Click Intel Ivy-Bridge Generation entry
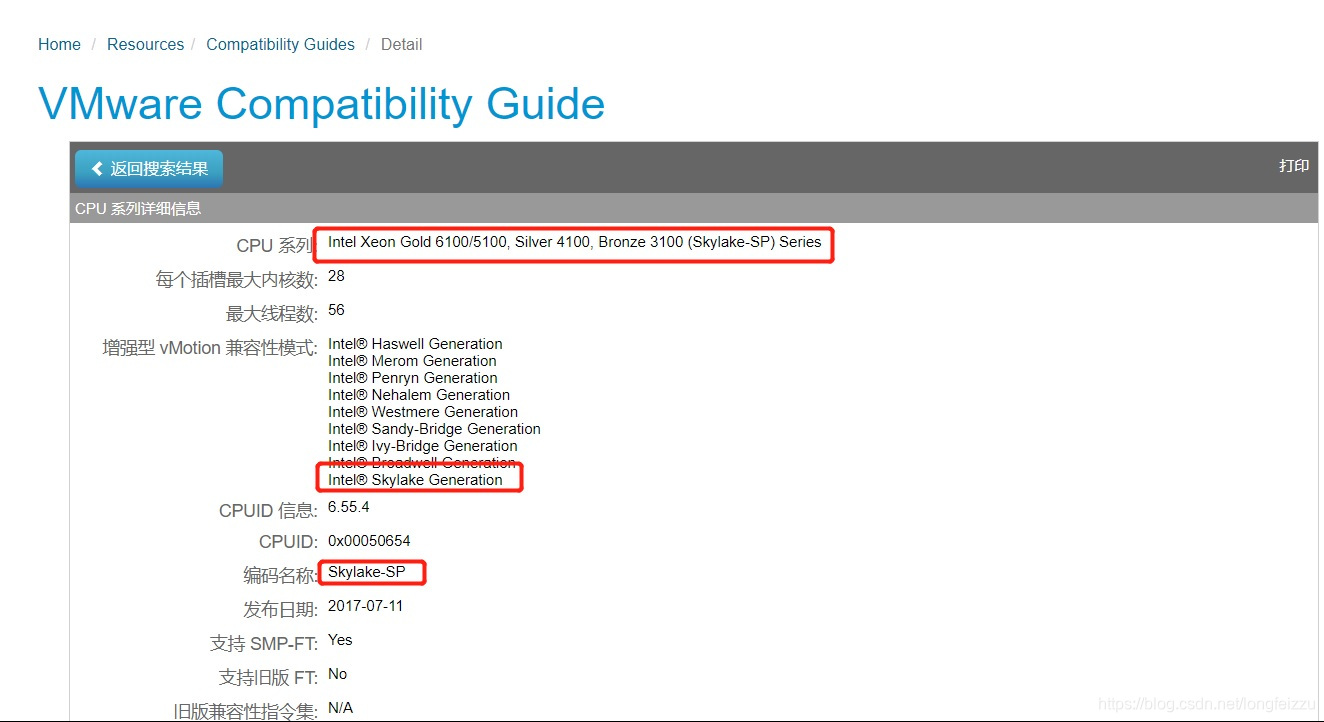Image resolution: width=1324 pixels, height=722 pixels. click(423, 446)
